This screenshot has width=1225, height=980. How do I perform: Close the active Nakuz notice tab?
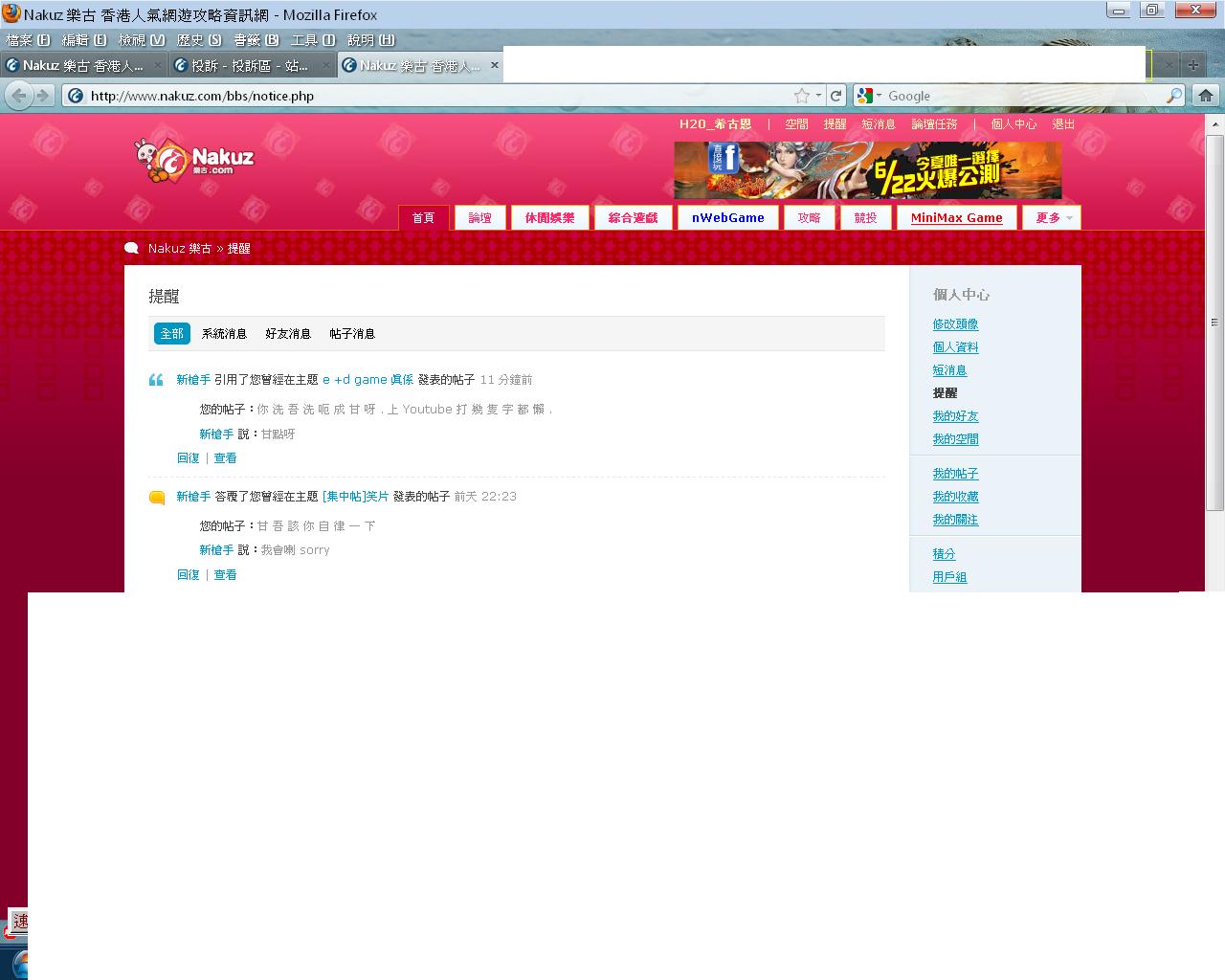coord(495,65)
